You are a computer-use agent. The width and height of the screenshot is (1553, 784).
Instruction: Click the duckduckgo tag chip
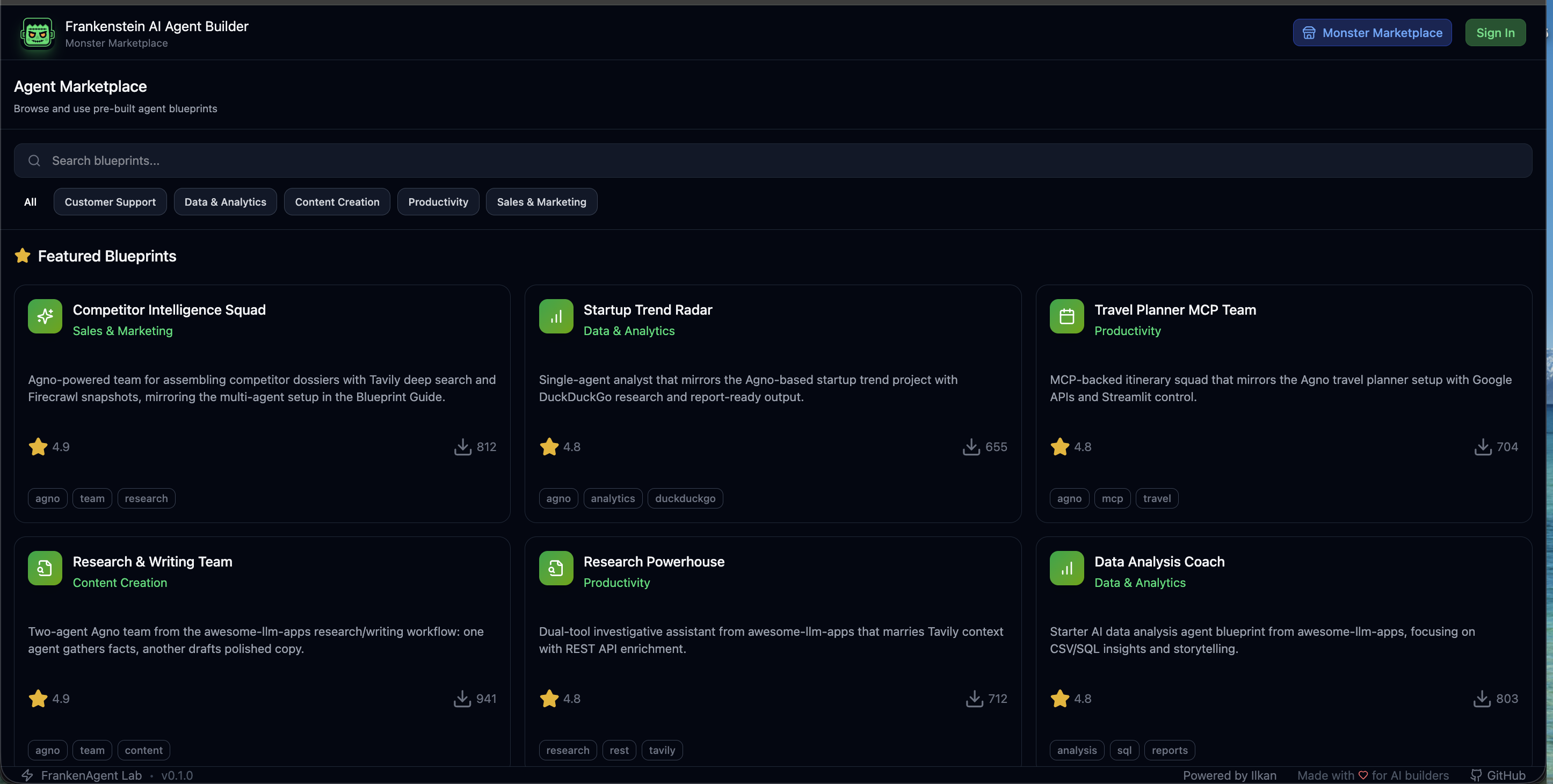684,499
